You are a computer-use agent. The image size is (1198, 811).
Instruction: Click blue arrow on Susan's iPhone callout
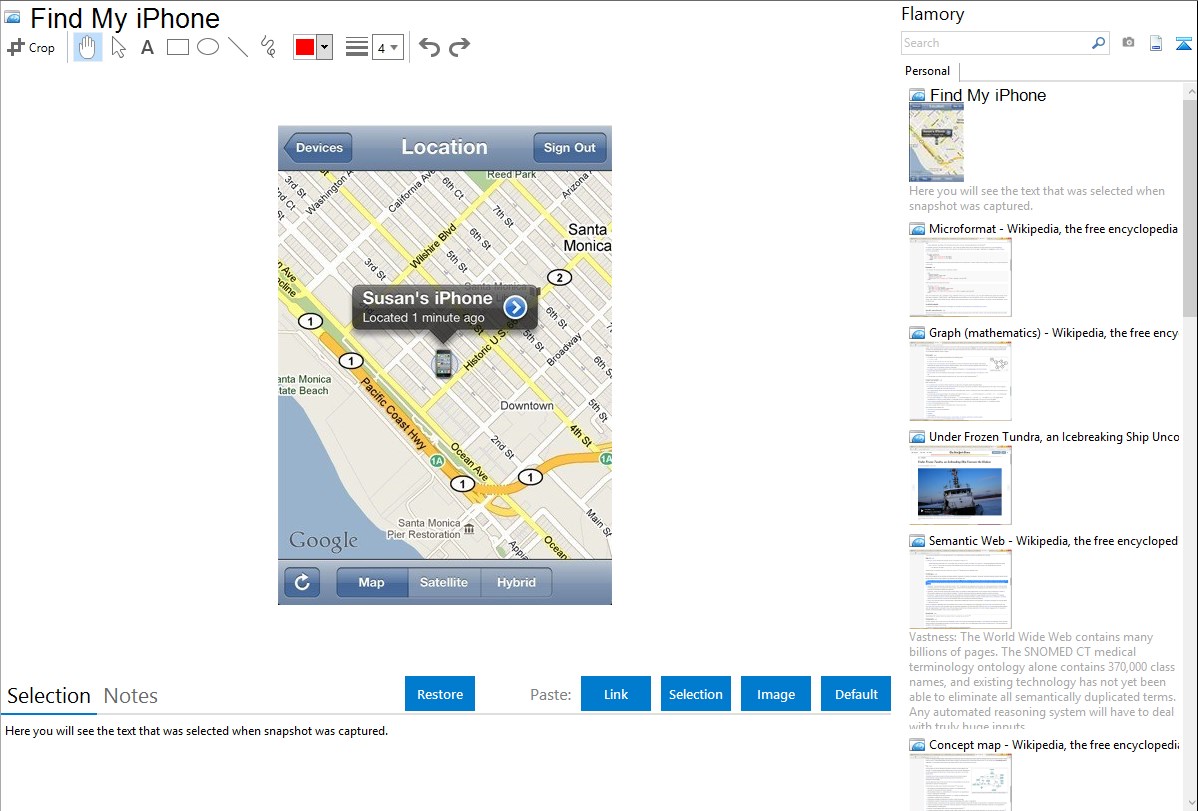click(515, 307)
